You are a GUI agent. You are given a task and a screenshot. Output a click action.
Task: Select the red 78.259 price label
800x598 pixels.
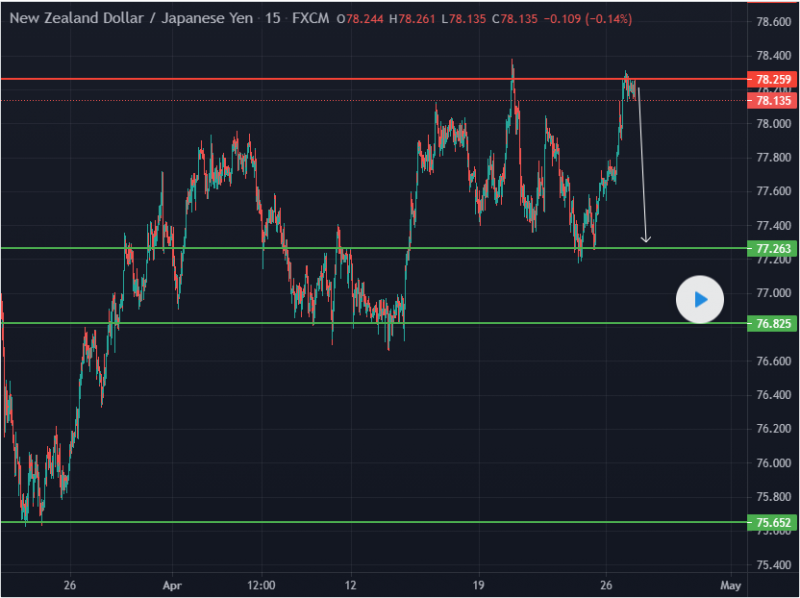773,79
